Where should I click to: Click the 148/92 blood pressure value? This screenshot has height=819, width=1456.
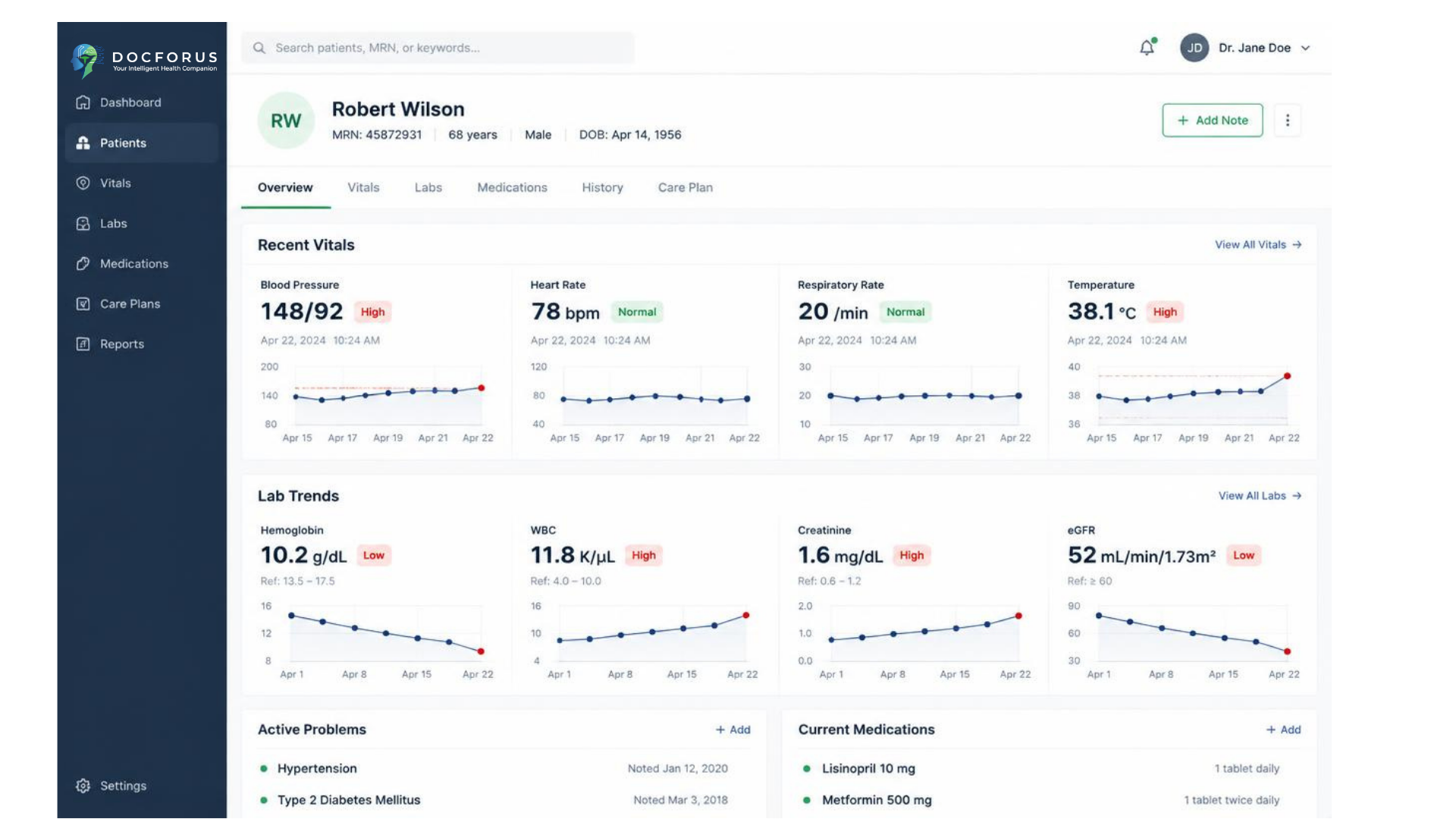pos(302,311)
